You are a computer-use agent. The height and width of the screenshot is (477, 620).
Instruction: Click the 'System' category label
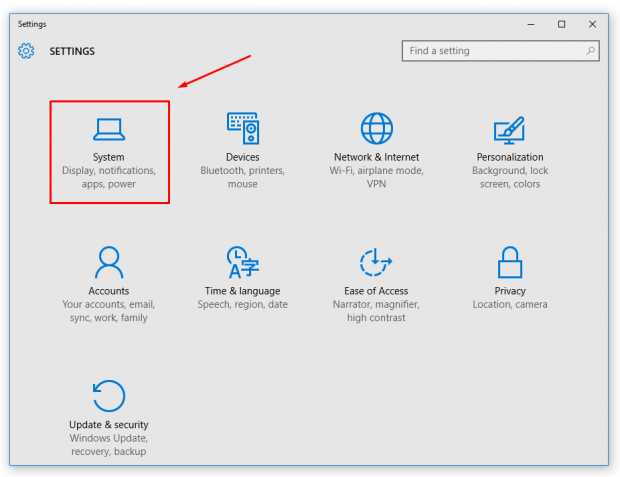pos(109,157)
